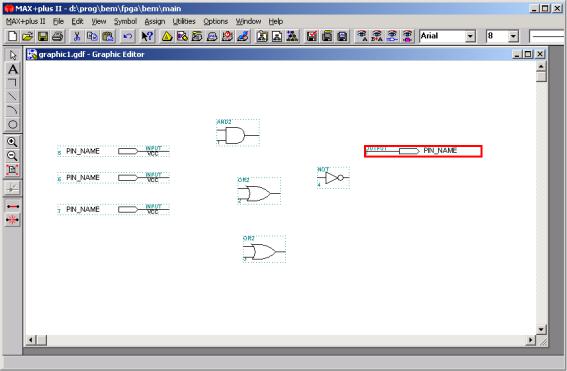Screen dimensions: 567x371
Task: Copy selection with toolbar copy icon
Action: [x=92, y=36]
